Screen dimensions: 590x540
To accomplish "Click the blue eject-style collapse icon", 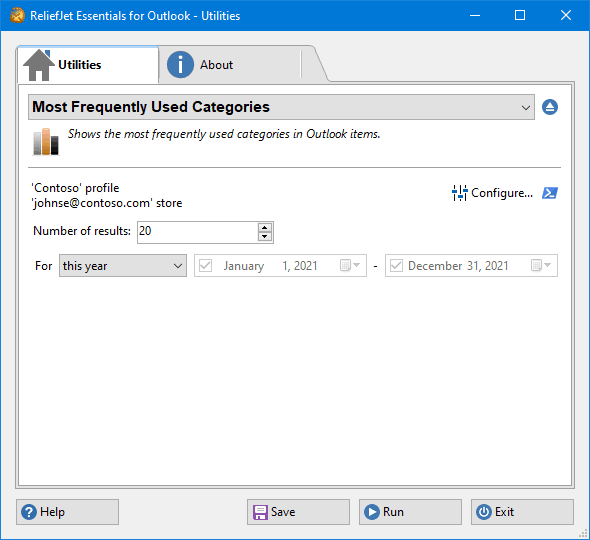I will (550, 107).
